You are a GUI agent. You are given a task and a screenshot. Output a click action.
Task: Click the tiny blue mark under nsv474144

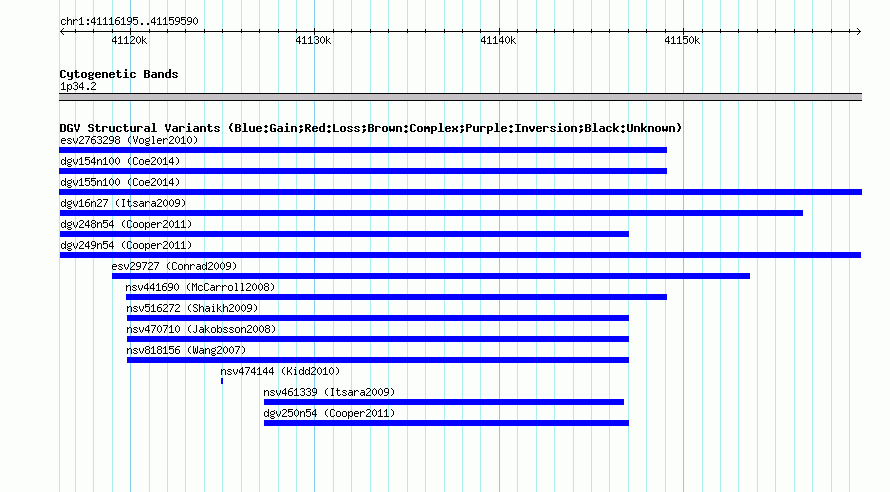point(222,381)
